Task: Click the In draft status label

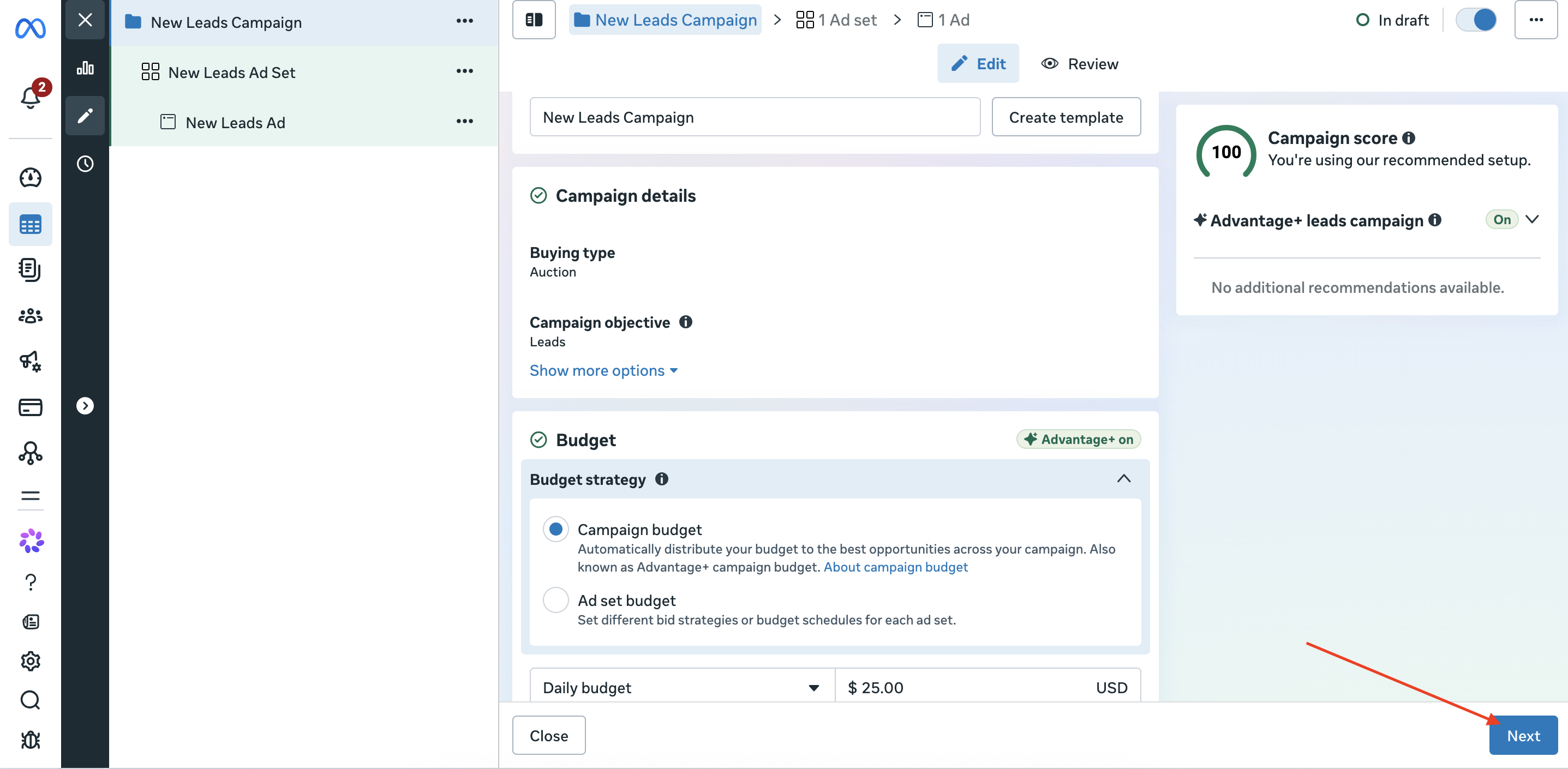Action: point(1393,20)
